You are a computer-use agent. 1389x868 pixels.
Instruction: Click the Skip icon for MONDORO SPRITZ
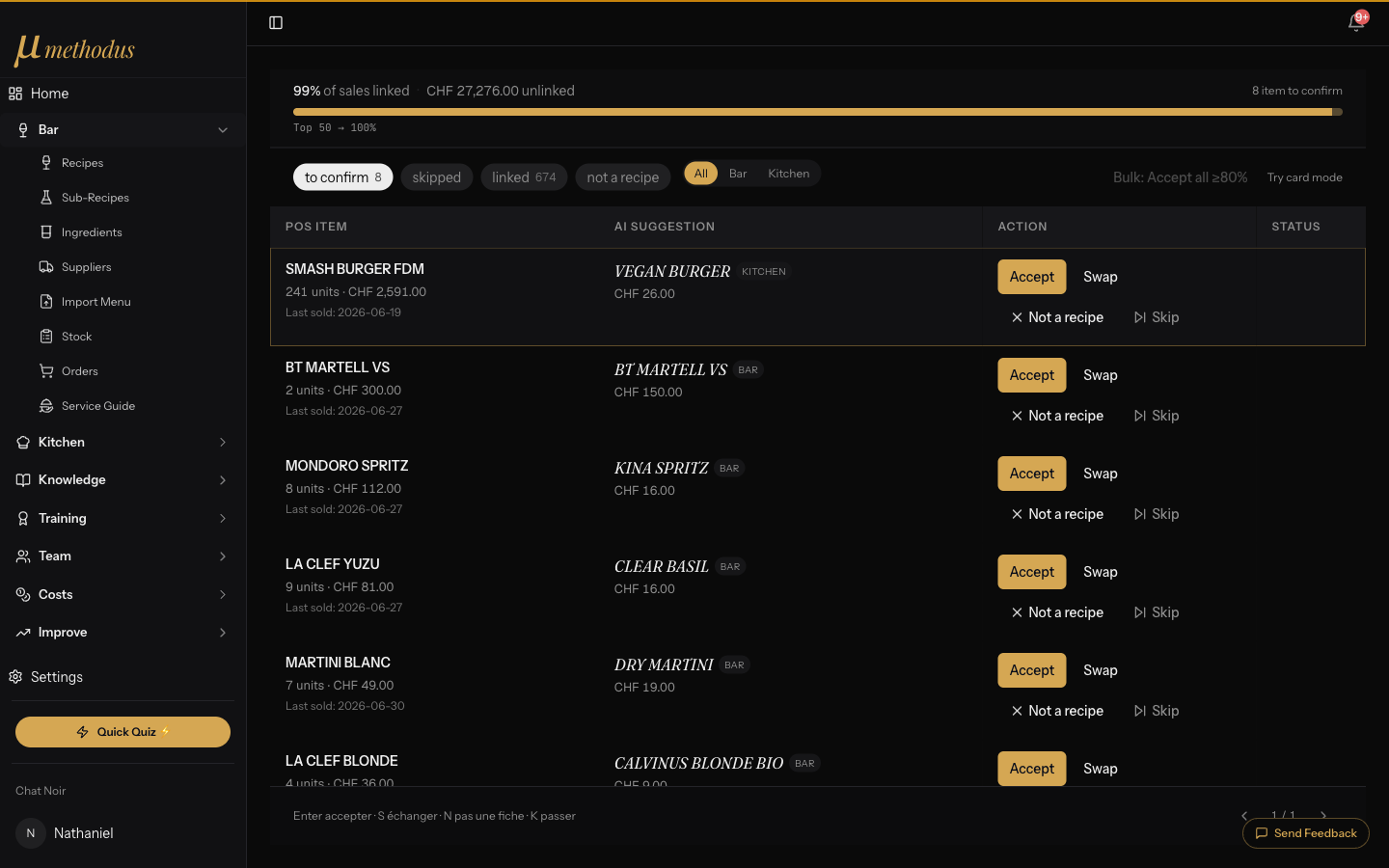[x=1140, y=514]
